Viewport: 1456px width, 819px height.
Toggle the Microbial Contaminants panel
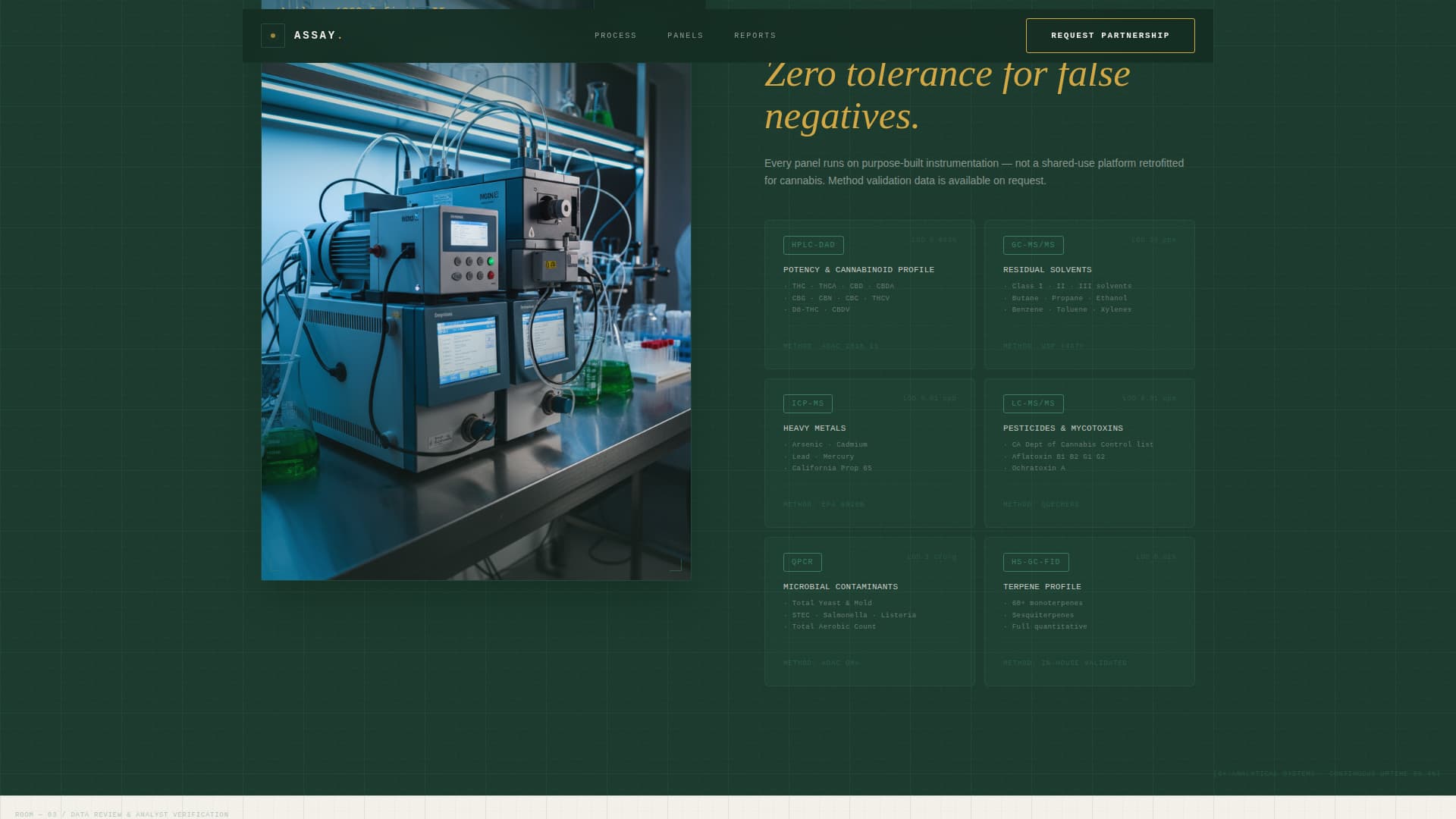tap(869, 611)
